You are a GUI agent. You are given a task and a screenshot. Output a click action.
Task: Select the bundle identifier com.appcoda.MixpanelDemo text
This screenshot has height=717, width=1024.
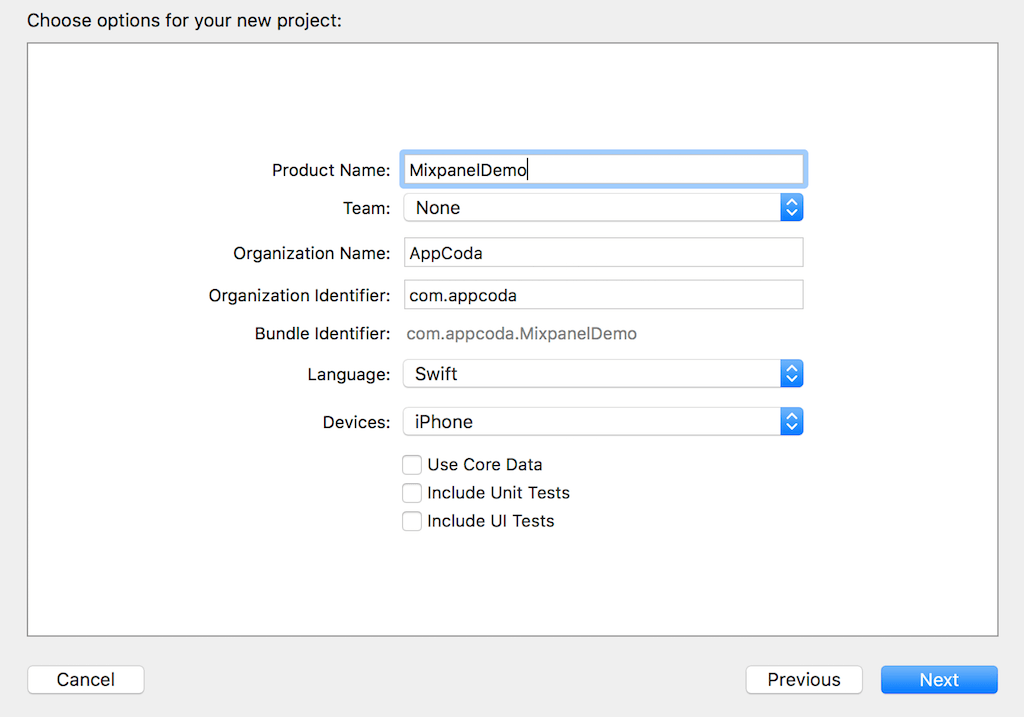[522, 334]
